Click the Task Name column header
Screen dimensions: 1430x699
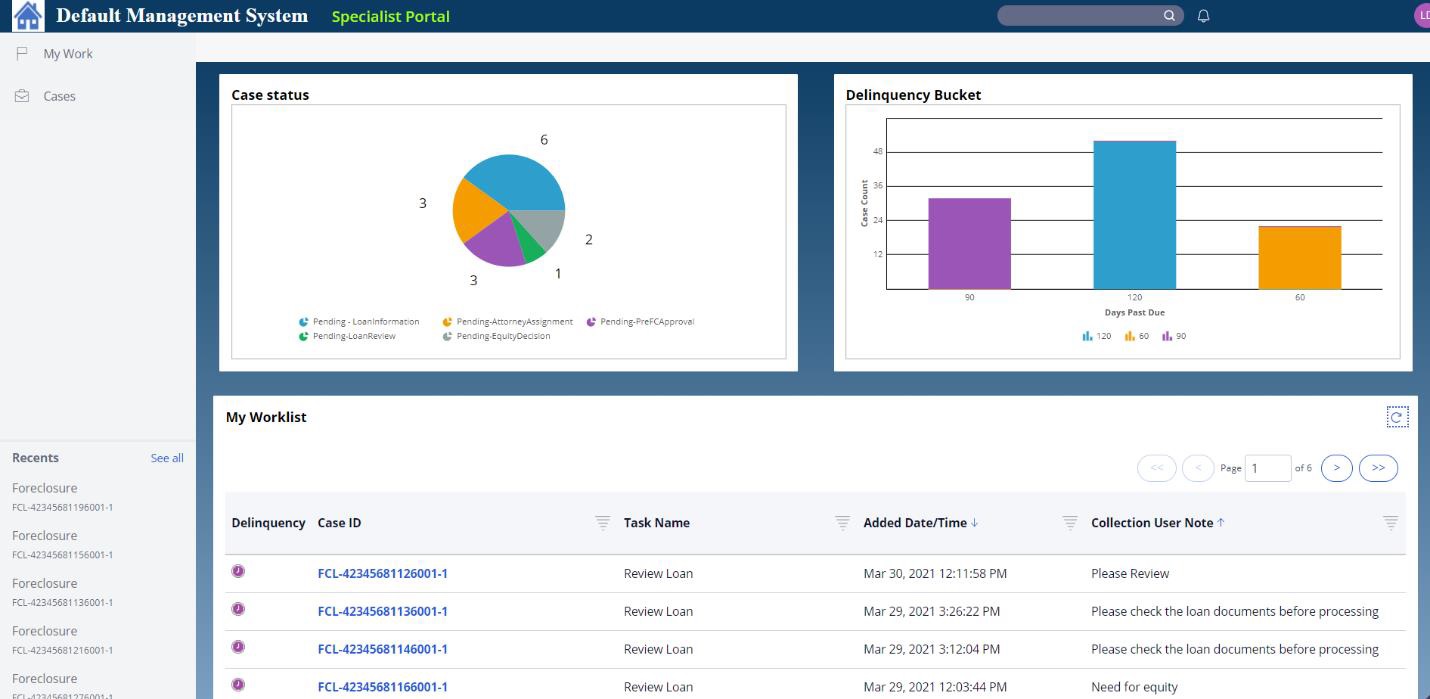click(x=656, y=522)
